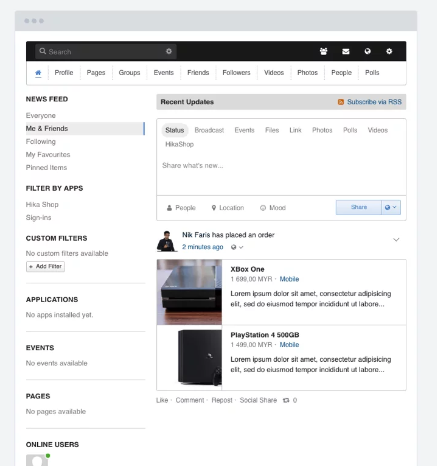Switch to the Broadcast tab

coord(209,130)
